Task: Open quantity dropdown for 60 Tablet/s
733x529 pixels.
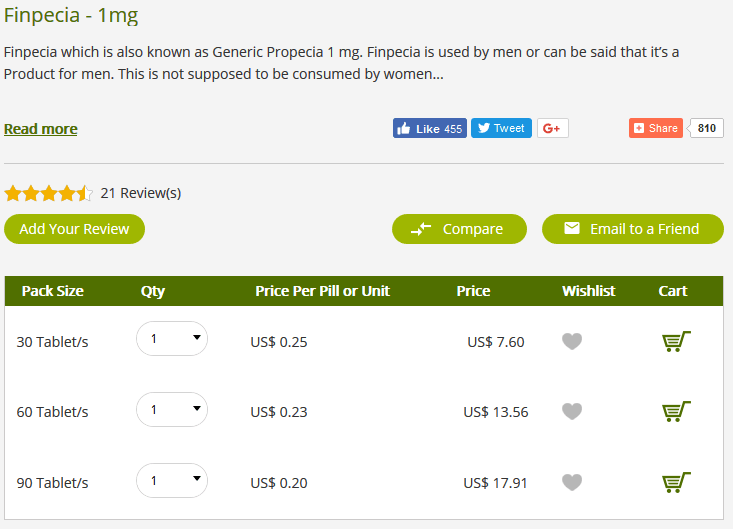Action: 172,409
